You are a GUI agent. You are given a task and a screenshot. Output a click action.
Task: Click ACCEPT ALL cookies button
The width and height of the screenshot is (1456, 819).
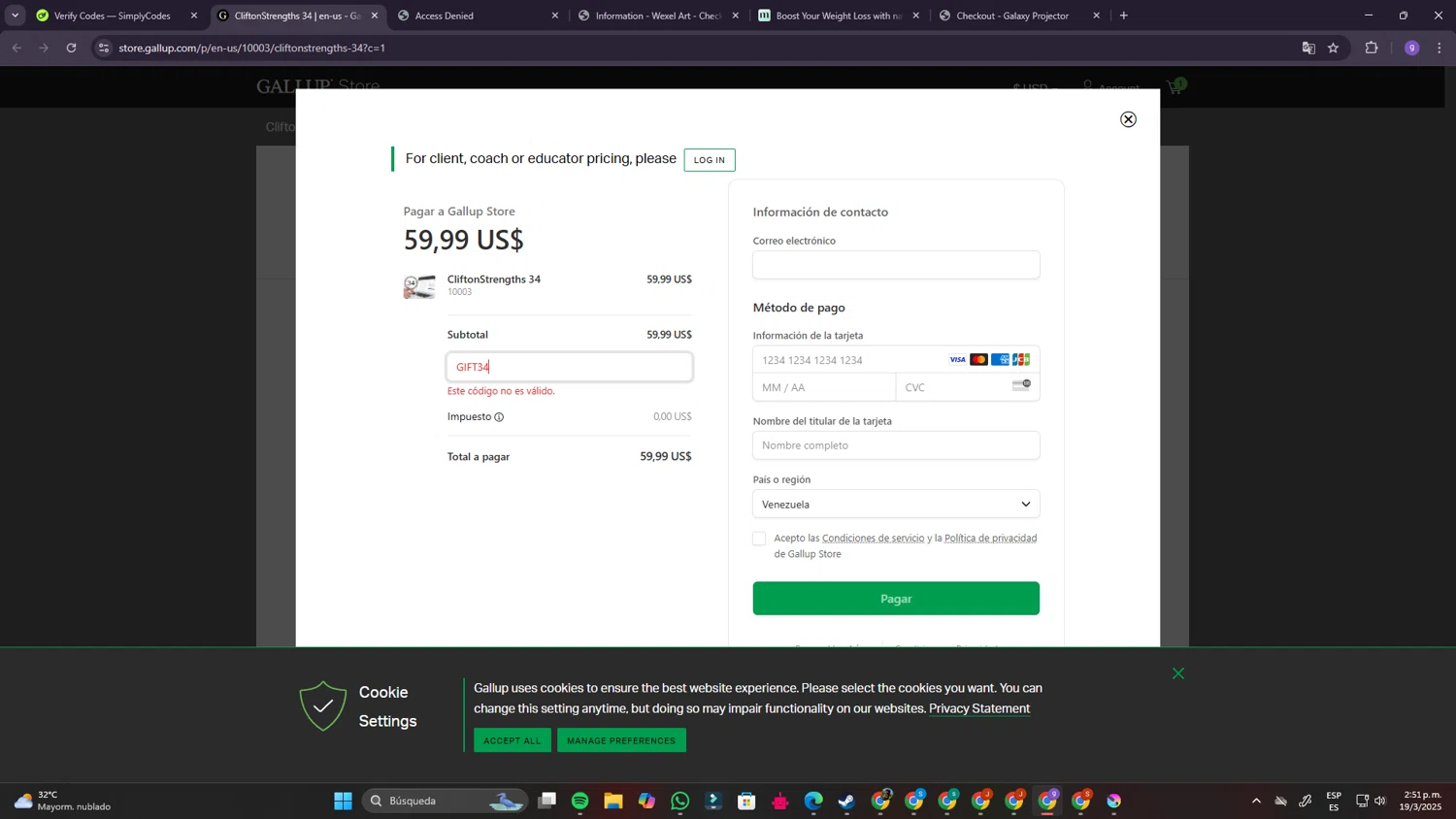coord(513,740)
